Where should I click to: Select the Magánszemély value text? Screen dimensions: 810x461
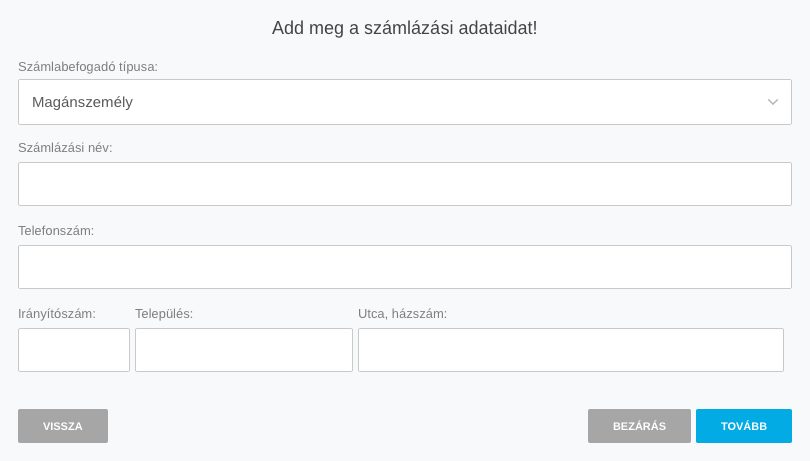[82, 102]
